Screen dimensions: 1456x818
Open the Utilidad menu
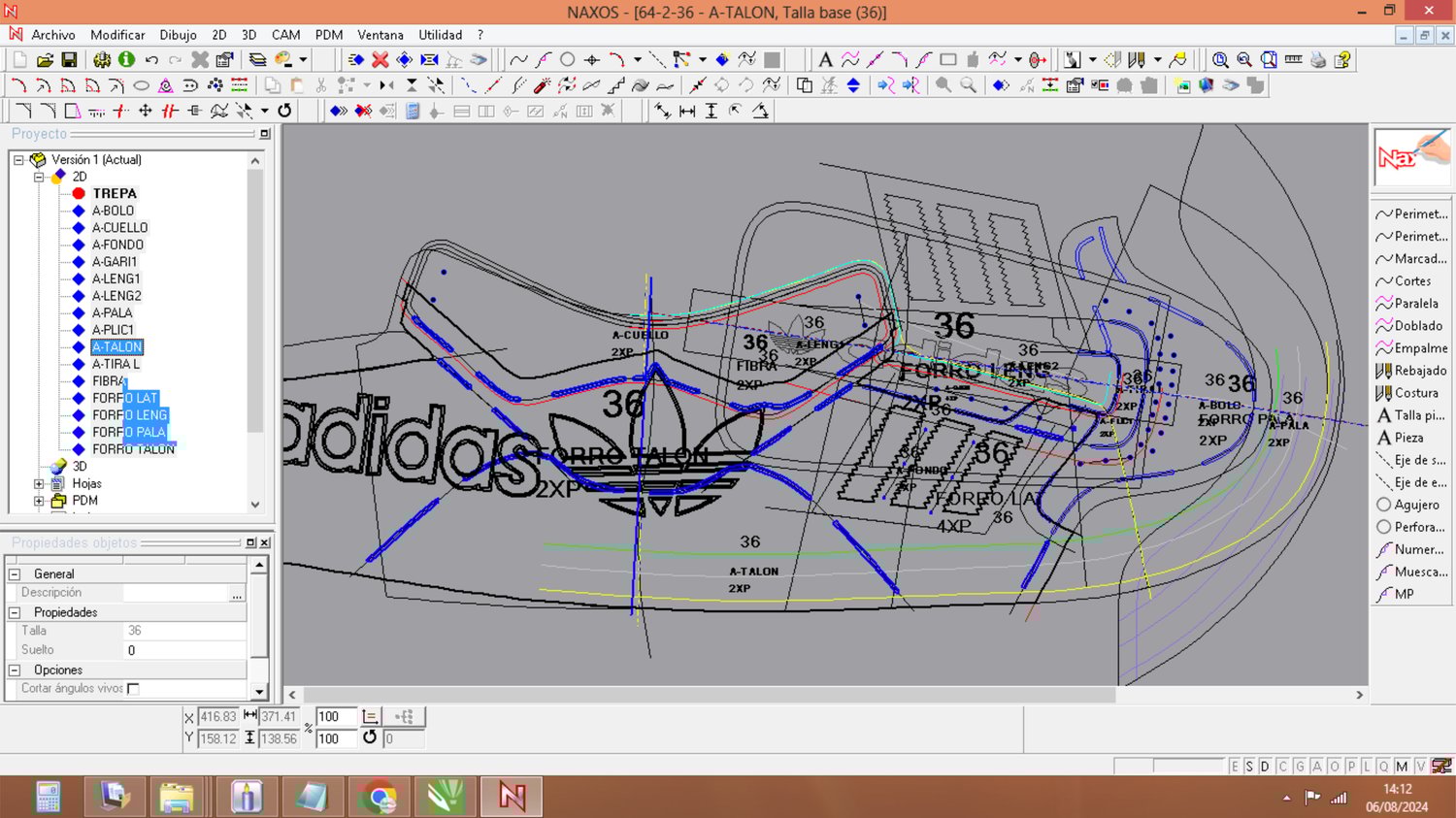(x=441, y=35)
